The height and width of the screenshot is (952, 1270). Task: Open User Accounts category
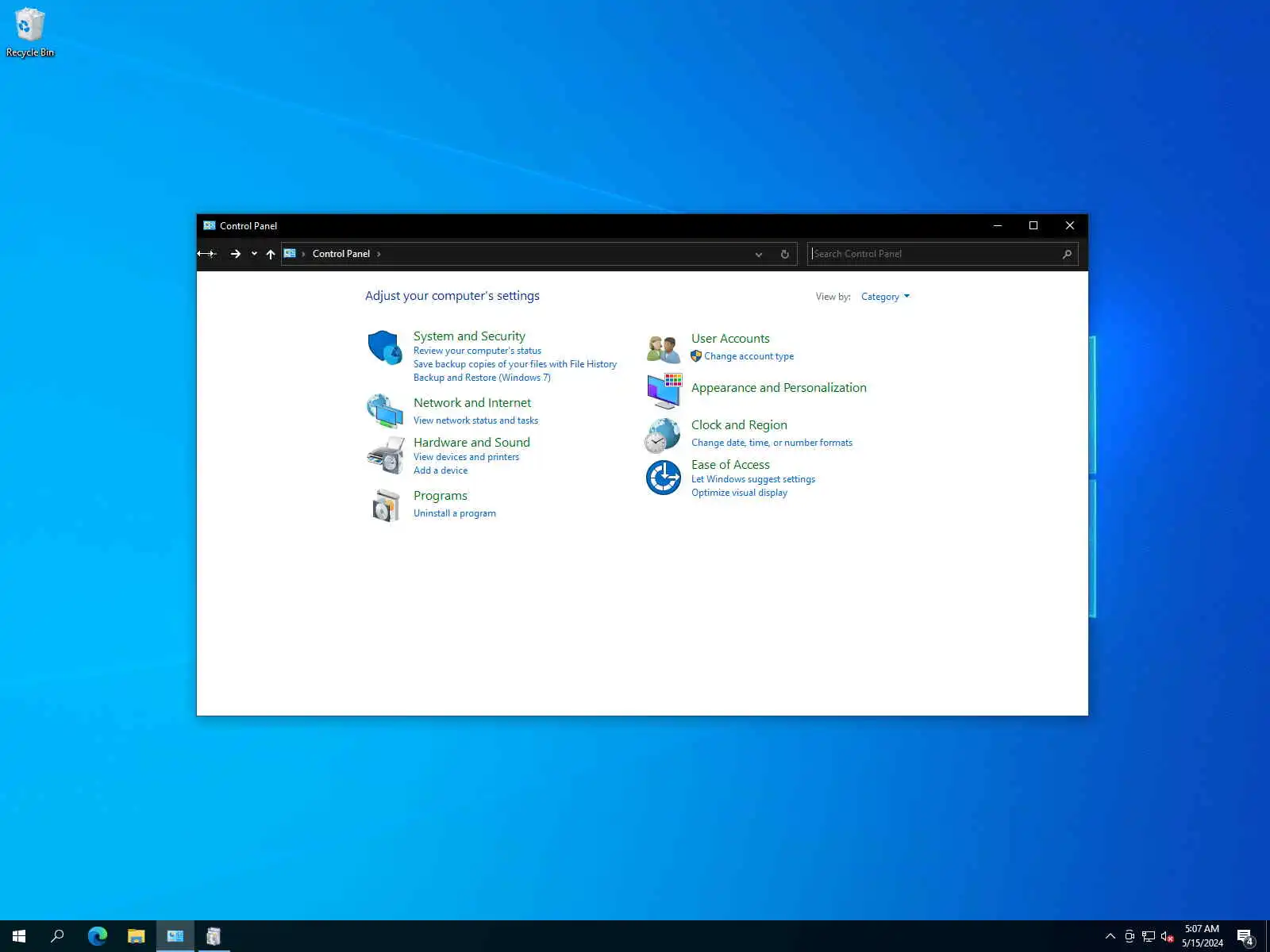pyautogui.click(x=730, y=339)
